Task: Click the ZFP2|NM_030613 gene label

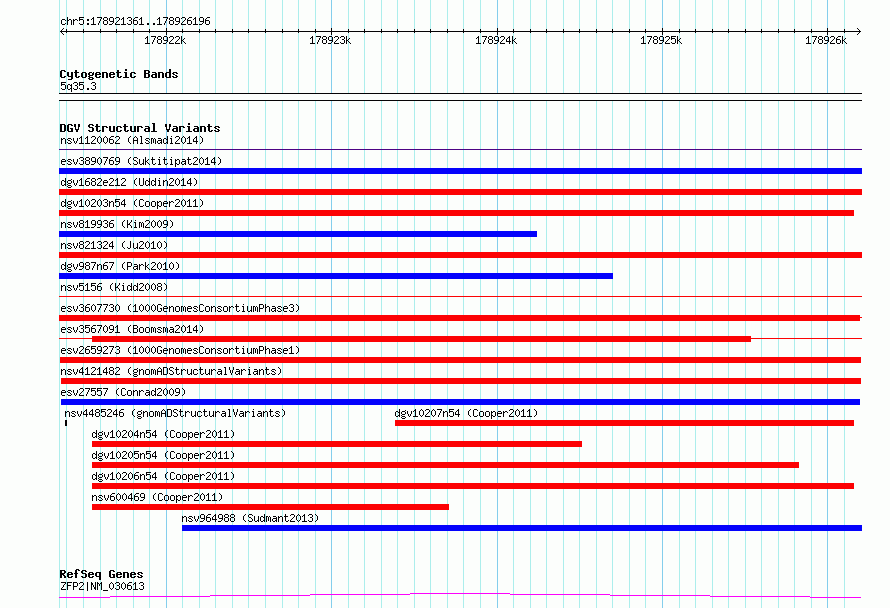Action: click(x=102, y=586)
